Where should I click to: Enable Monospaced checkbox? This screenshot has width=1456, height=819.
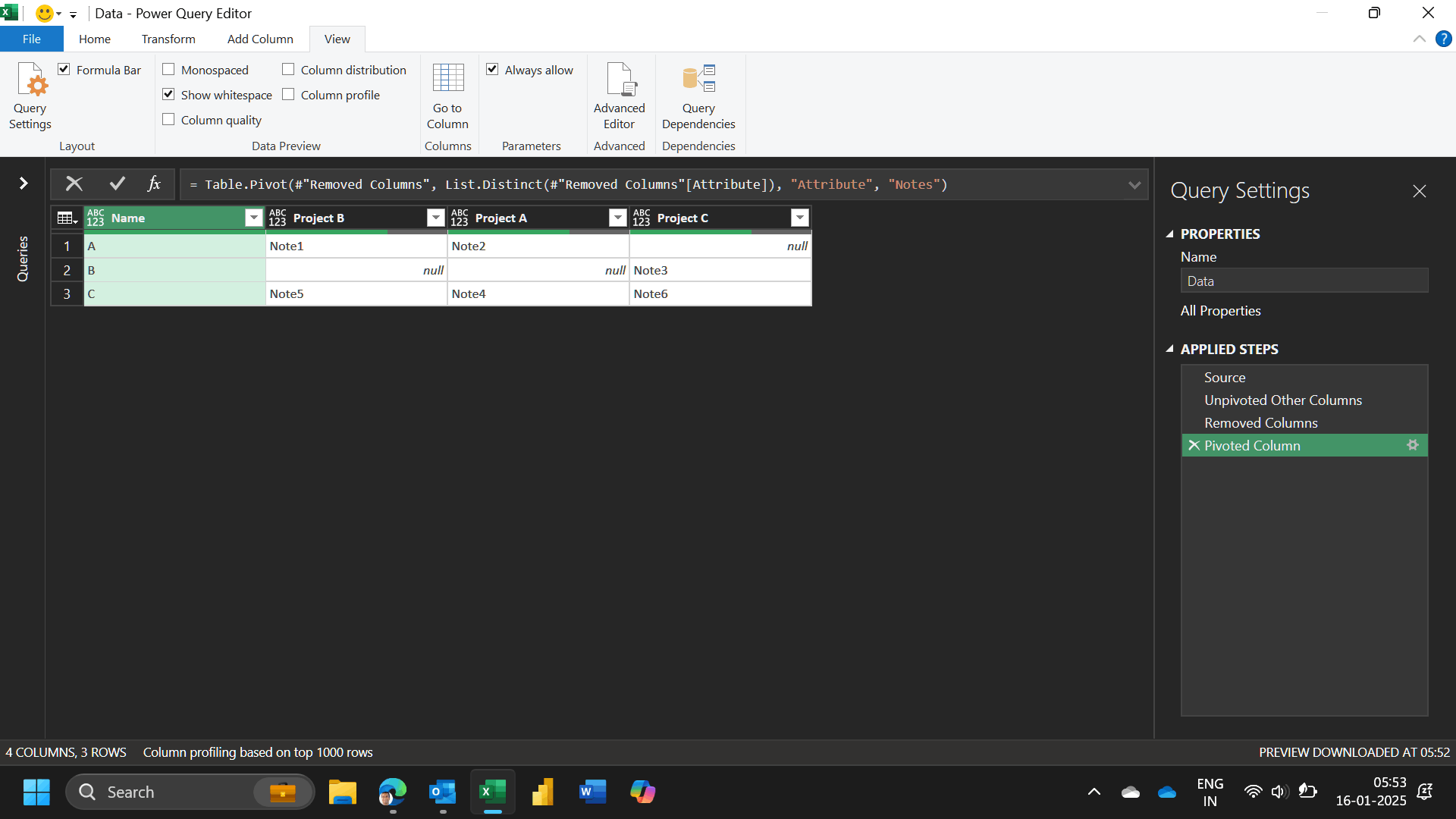pos(169,70)
